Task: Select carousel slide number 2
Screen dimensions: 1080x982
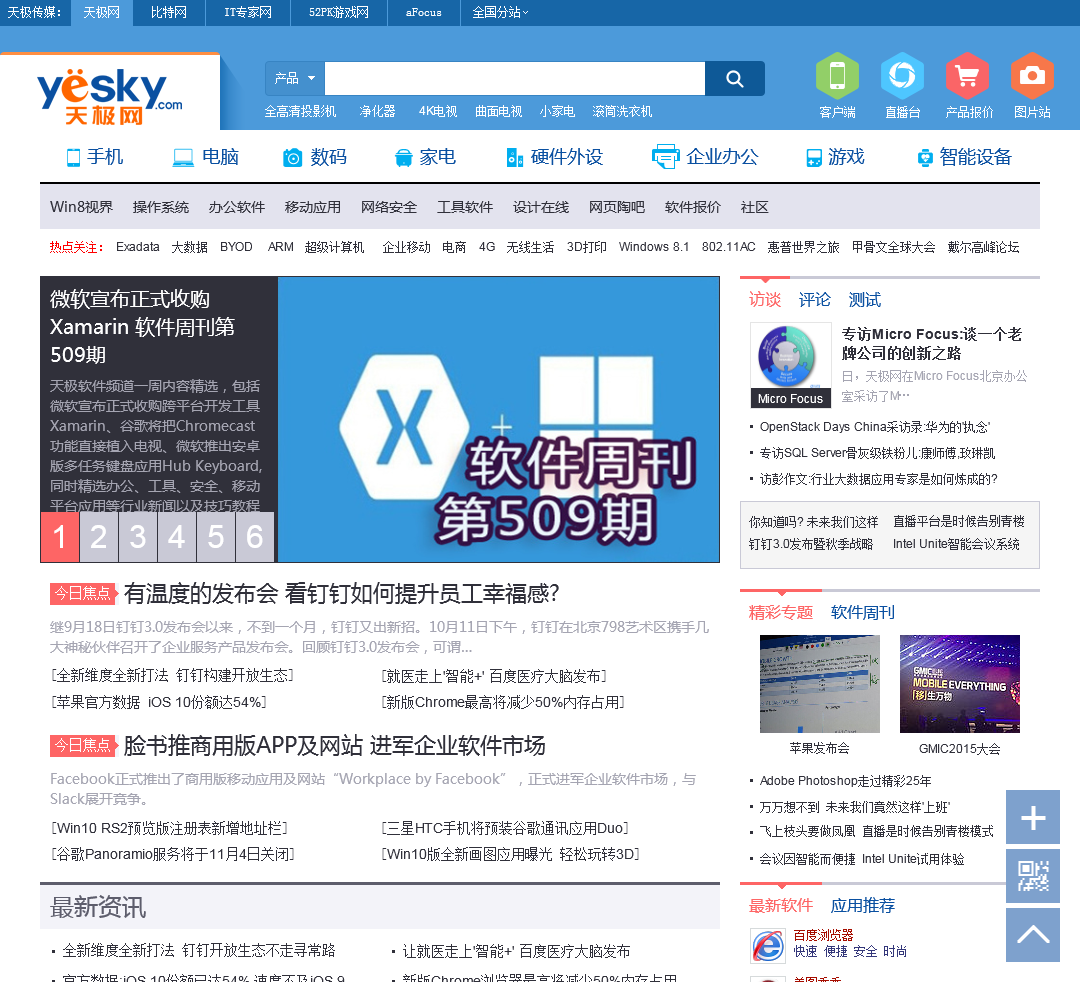Action: point(98,536)
